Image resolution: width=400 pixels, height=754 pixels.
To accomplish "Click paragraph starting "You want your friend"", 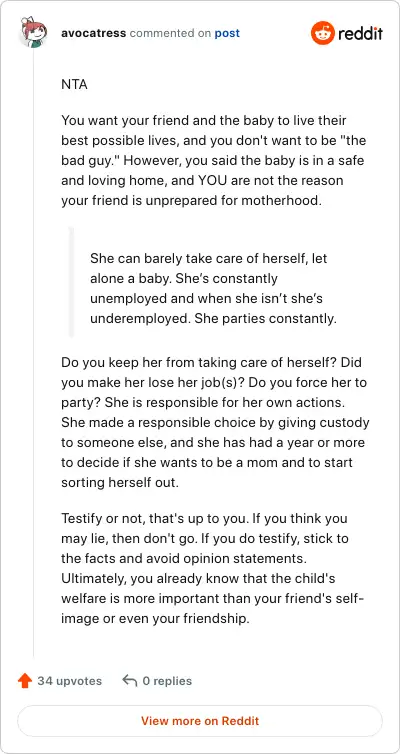I will tap(213, 161).
